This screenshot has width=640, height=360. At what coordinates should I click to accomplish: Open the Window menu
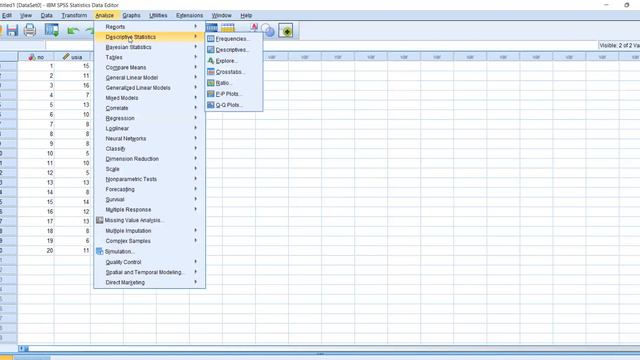(222, 16)
